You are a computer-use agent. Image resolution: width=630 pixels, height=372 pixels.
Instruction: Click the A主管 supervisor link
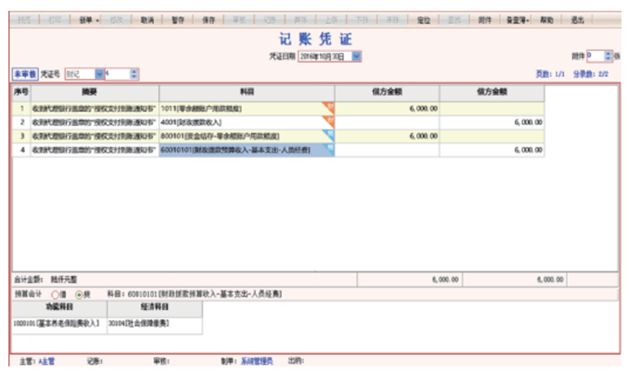[47, 361]
